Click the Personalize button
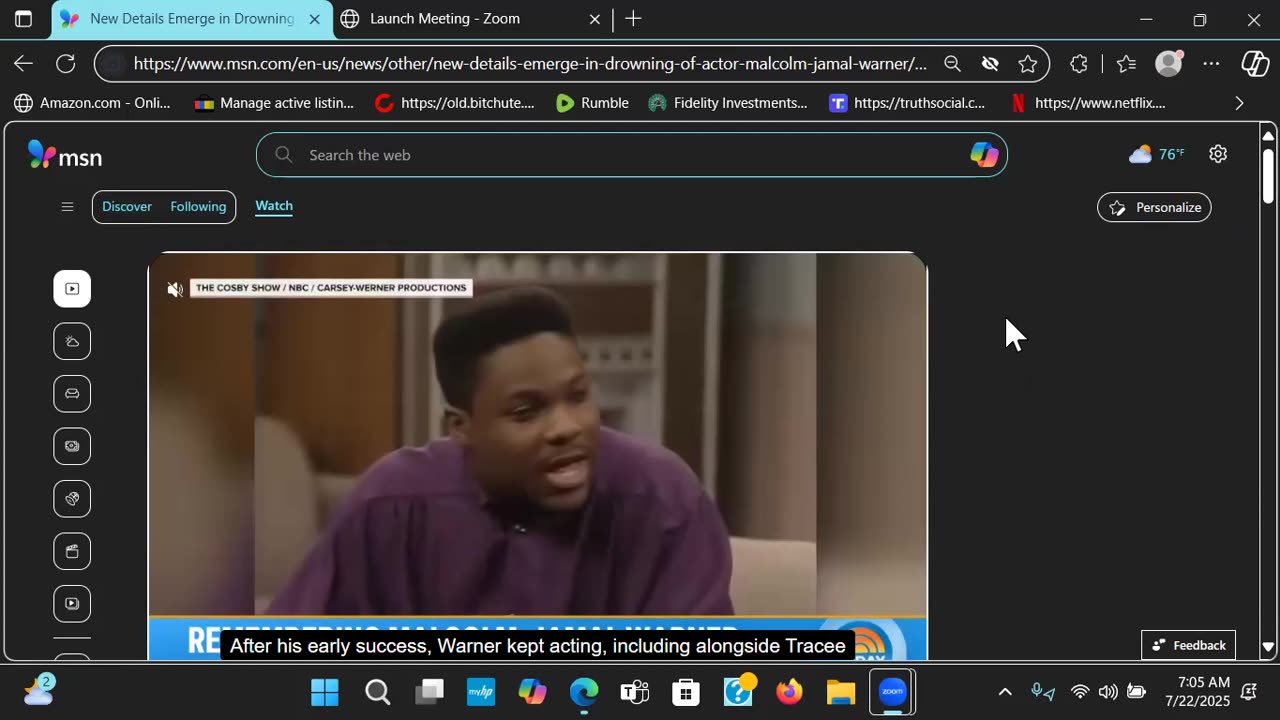 [1154, 207]
